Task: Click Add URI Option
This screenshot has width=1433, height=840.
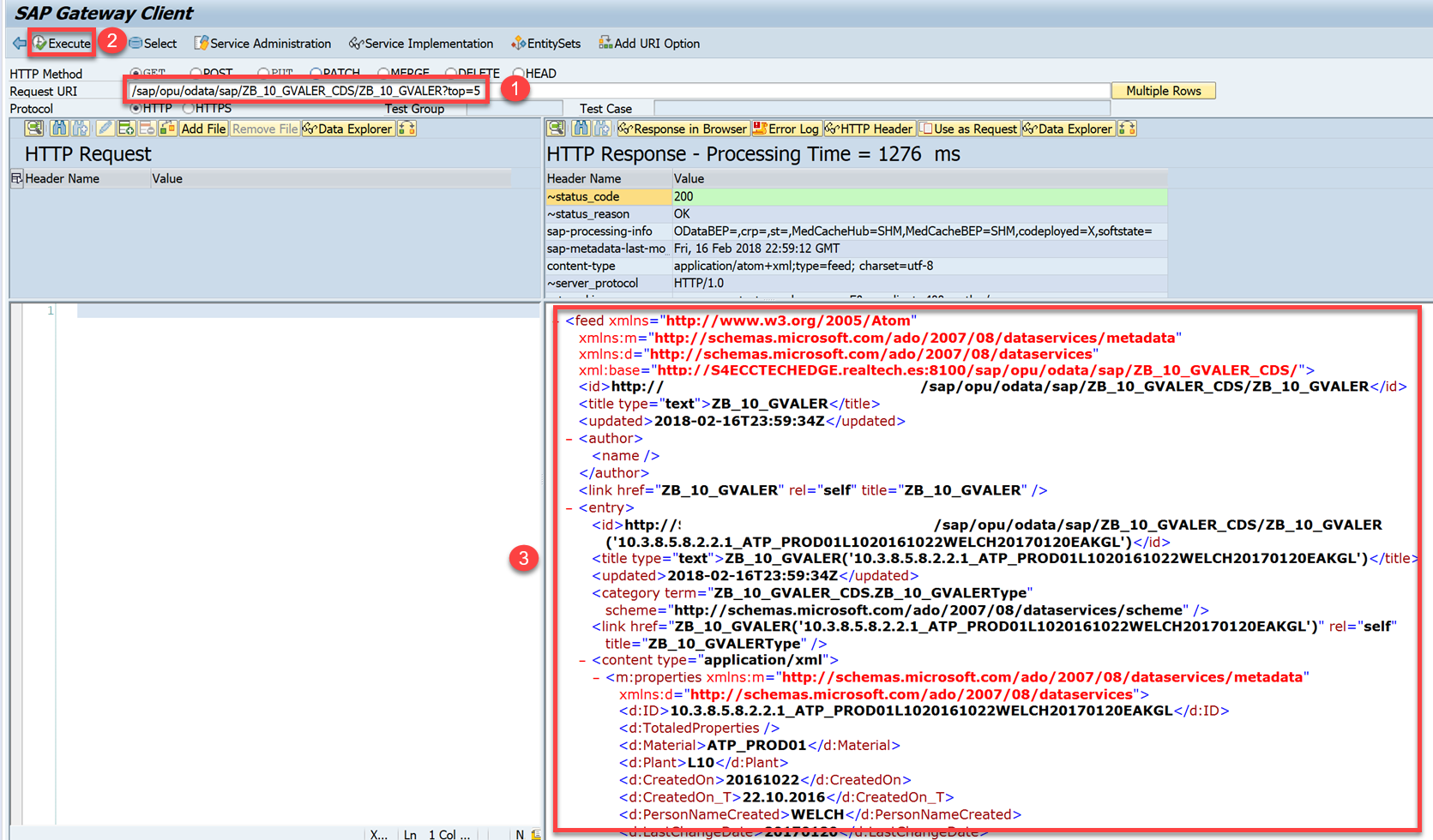Action: coord(649,43)
